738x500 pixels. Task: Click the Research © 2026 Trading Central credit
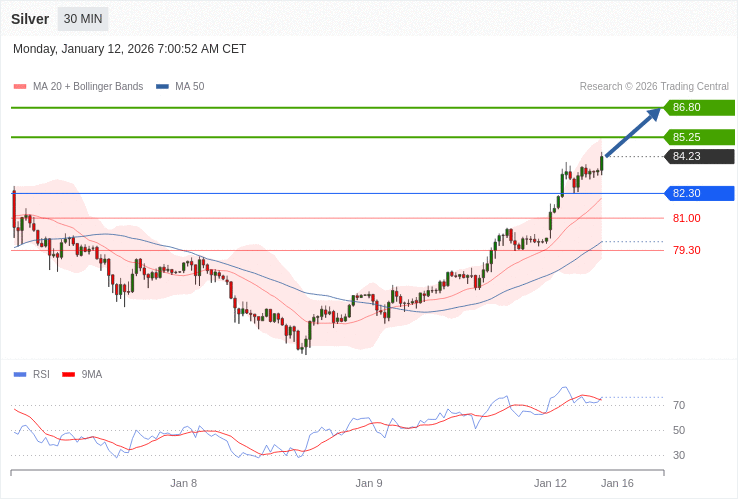(654, 87)
